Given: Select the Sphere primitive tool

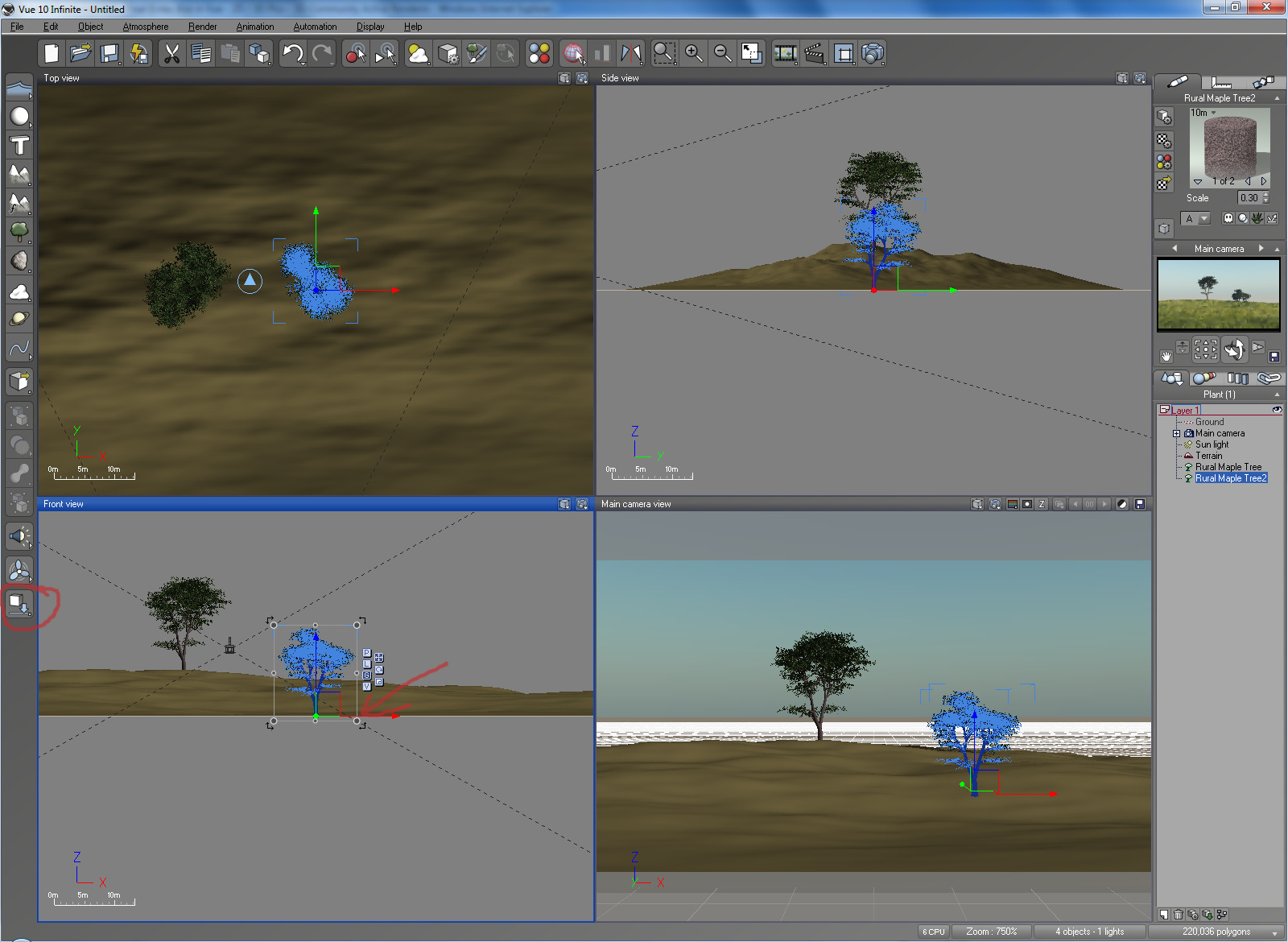Looking at the screenshot, I should coord(19,117).
